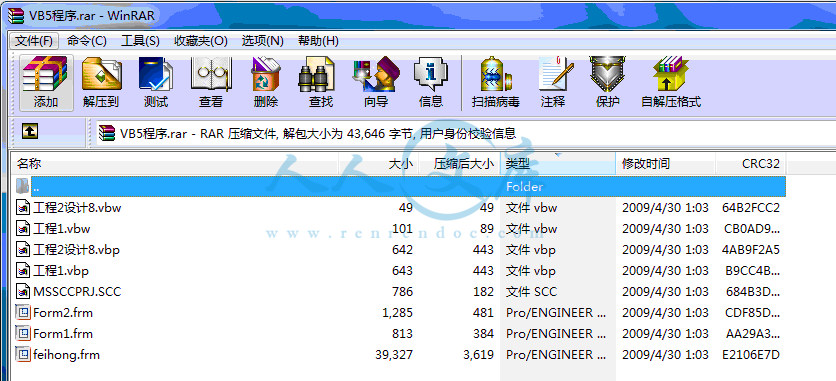Click the Form1.frm file icon
The image size is (836, 381).
[22, 334]
